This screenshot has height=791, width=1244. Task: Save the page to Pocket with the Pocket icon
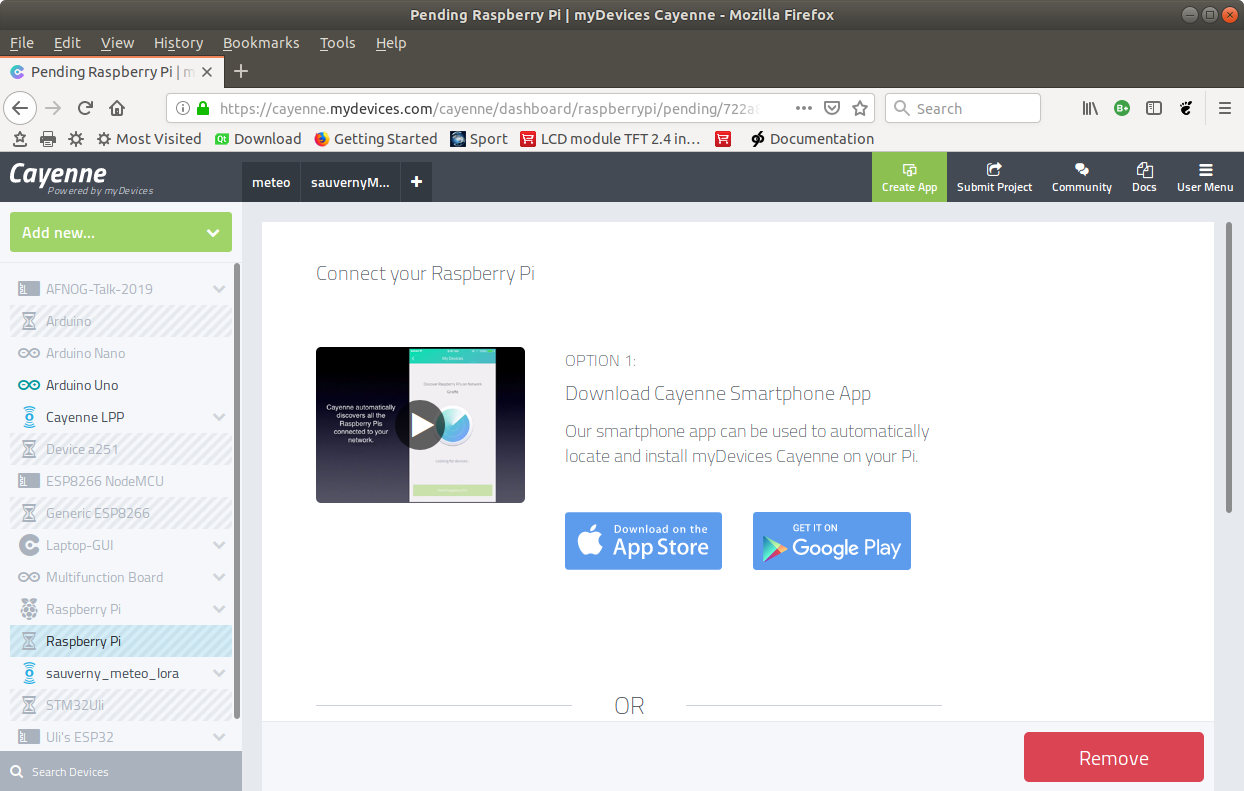click(x=832, y=108)
